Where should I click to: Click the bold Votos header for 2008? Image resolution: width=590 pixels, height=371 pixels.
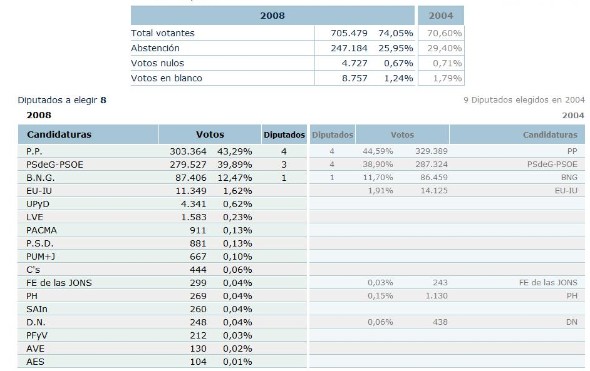pyautogui.click(x=210, y=134)
